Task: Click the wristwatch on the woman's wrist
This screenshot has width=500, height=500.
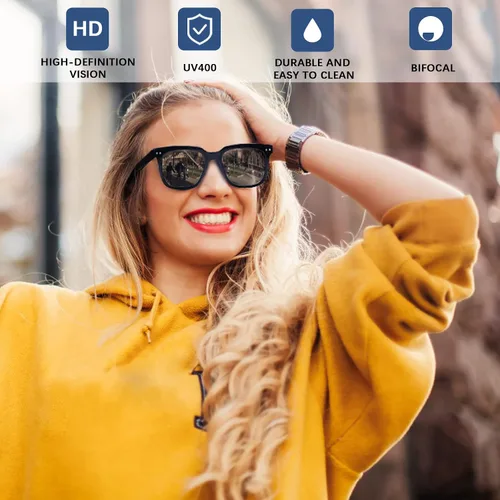Action: [x=302, y=148]
